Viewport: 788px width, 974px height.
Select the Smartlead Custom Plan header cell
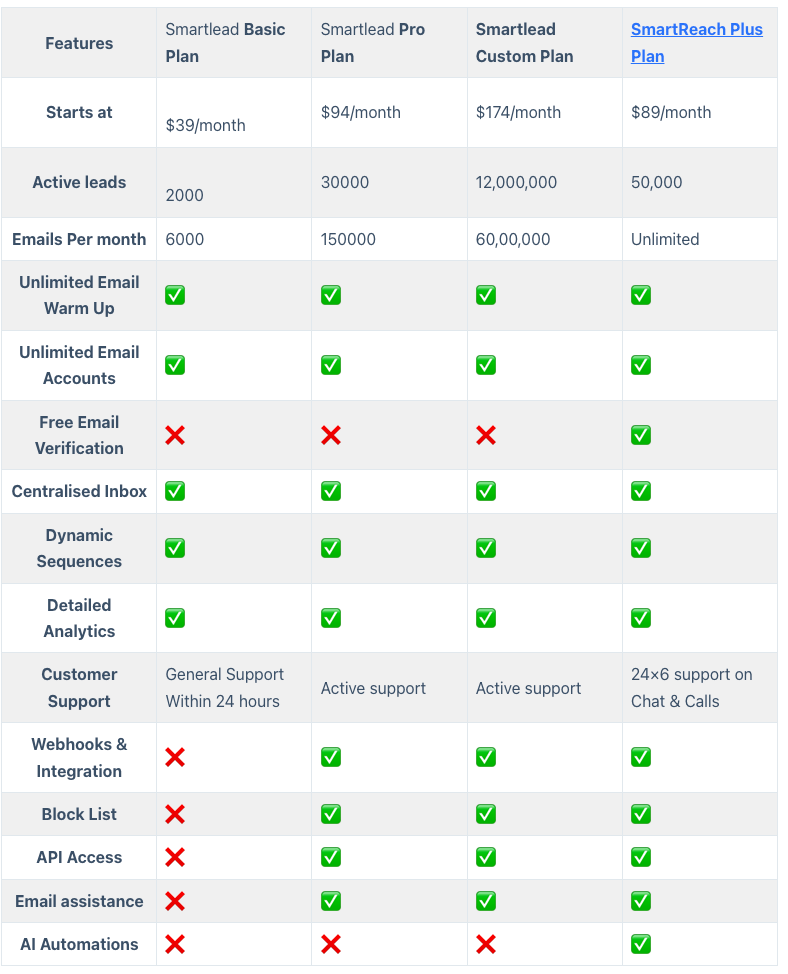(x=545, y=43)
